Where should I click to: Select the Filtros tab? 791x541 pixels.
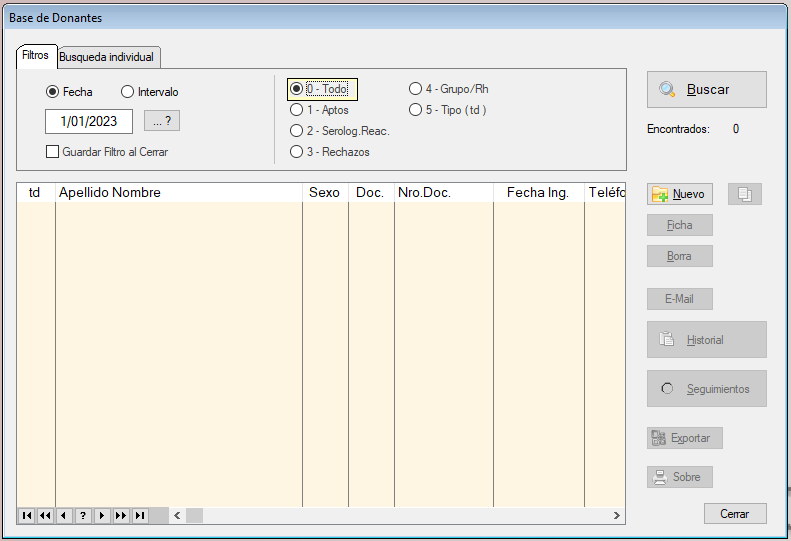coord(35,56)
